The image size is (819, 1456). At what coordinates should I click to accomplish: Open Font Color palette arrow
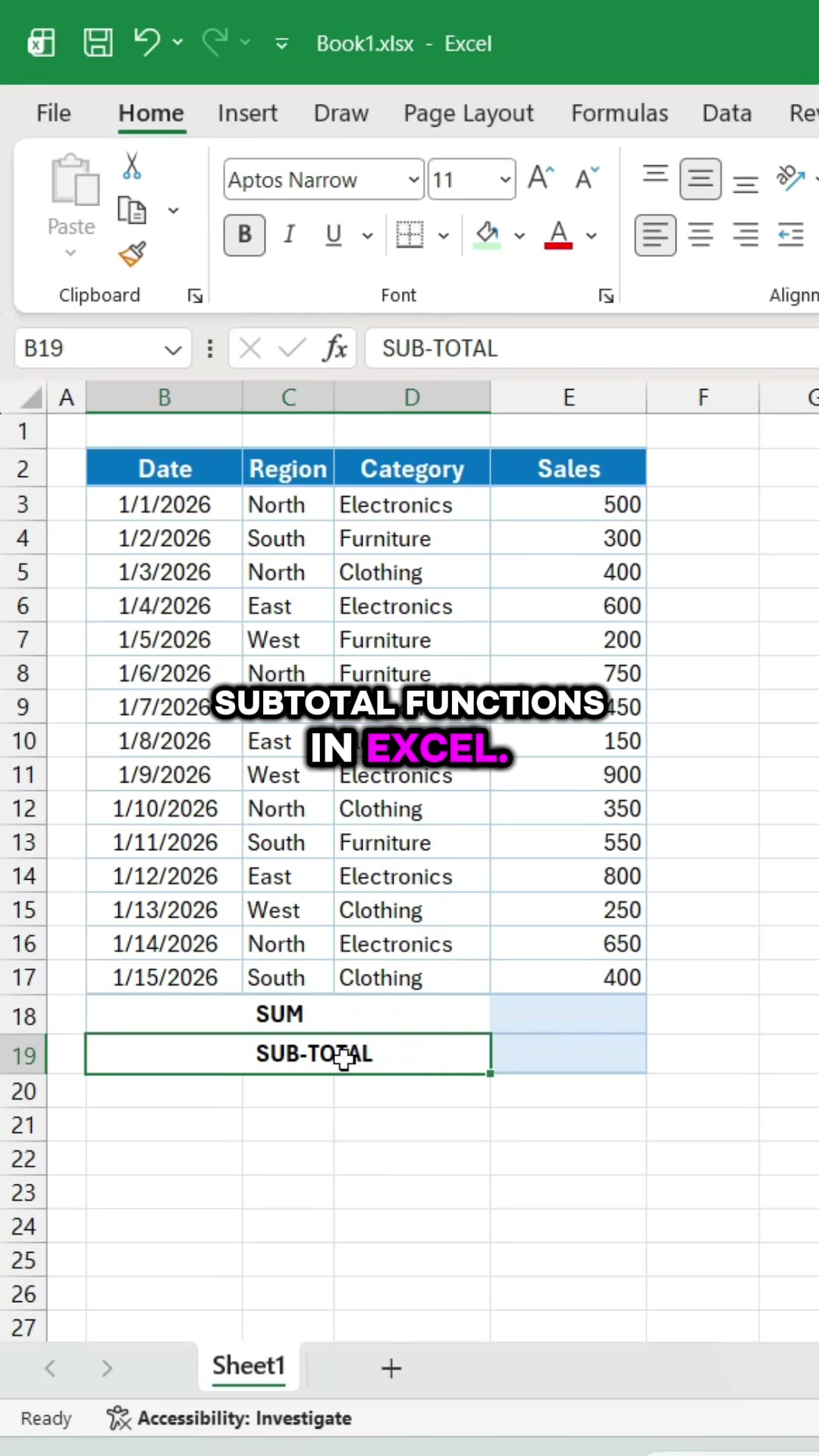[x=591, y=236]
